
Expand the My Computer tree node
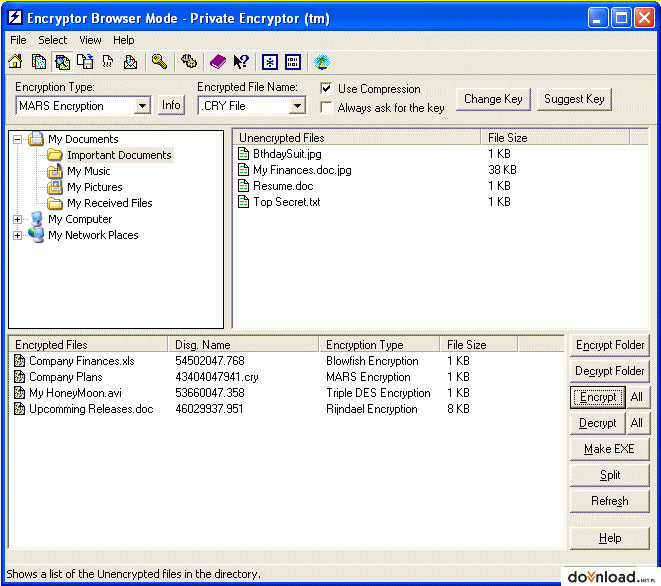coord(17,219)
